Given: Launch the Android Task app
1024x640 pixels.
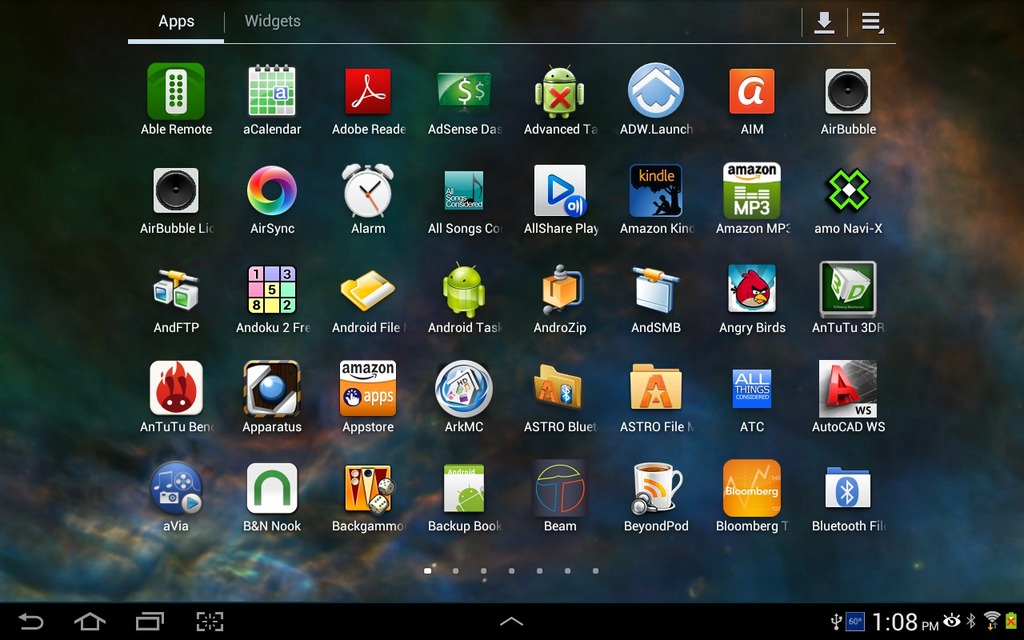Looking at the screenshot, I should click(464, 290).
